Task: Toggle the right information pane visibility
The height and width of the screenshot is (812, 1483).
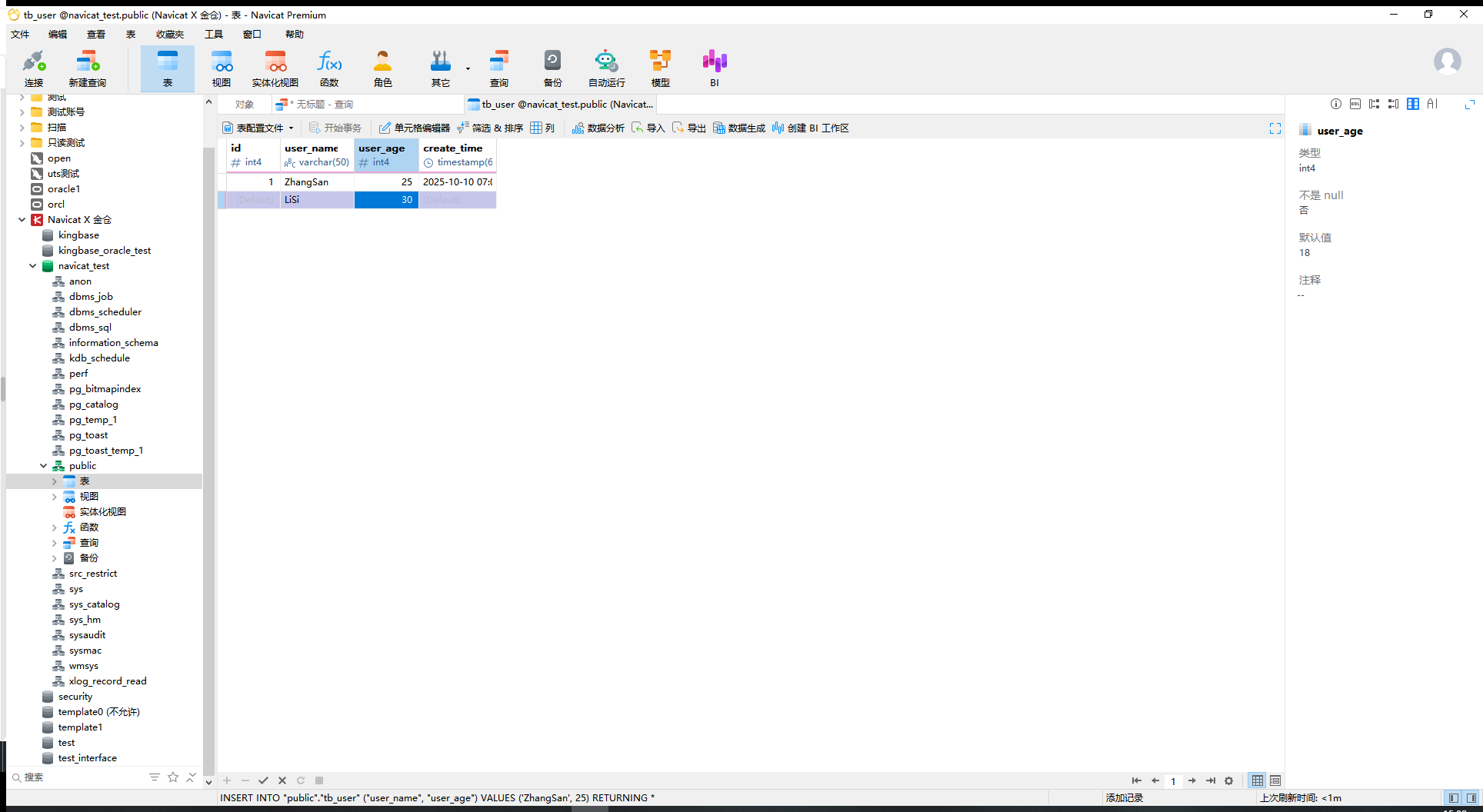Action: [x=1471, y=798]
